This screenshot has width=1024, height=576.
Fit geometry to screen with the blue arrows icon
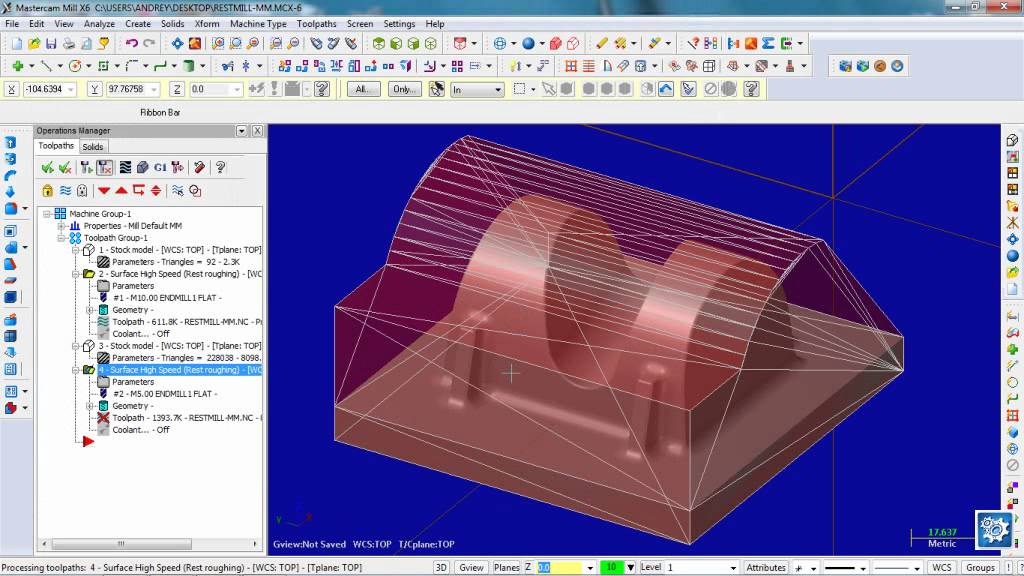(x=177, y=44)
